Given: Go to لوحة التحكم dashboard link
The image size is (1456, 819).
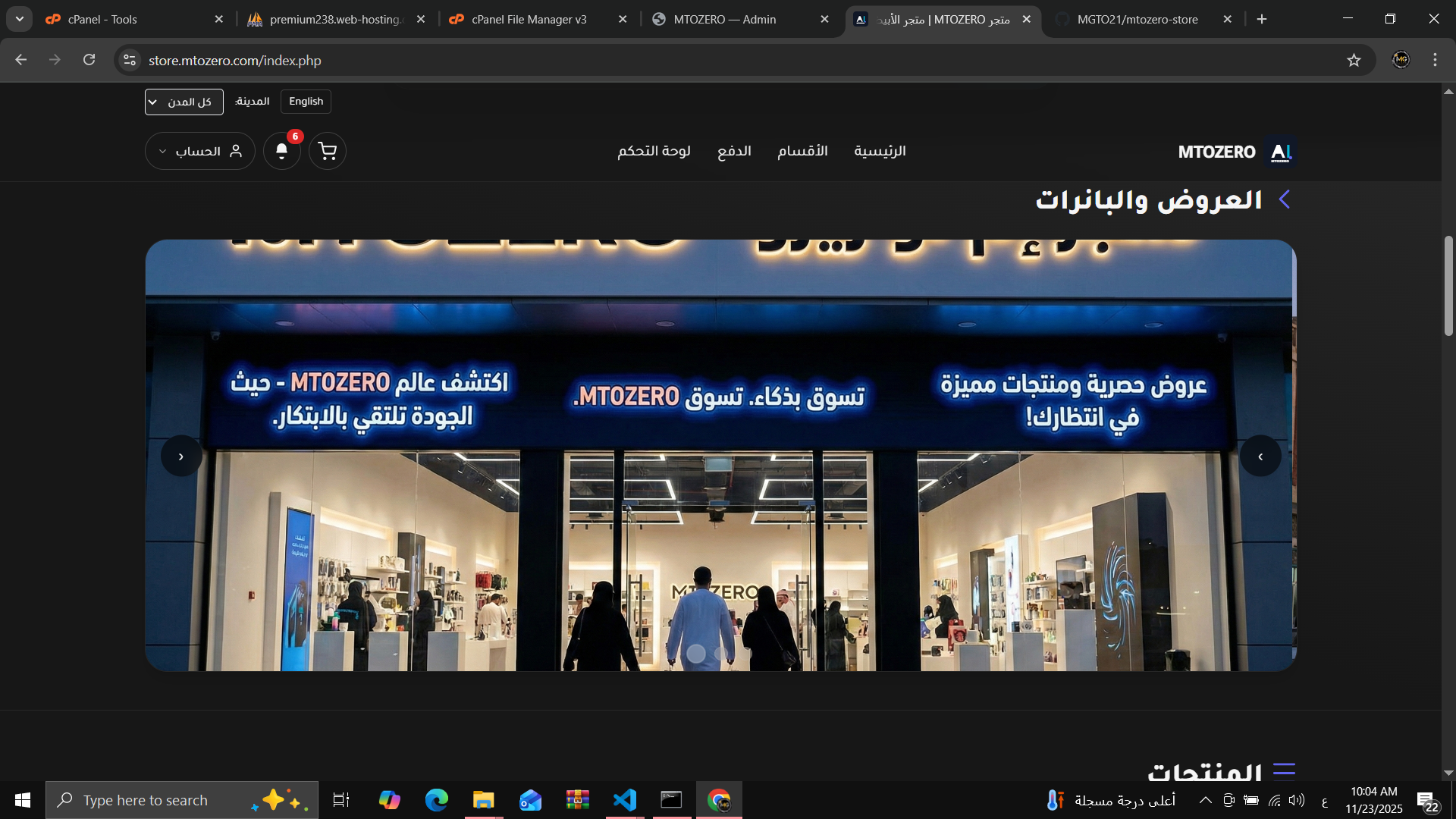Looking at the screenshot, I should click(654, 151).
